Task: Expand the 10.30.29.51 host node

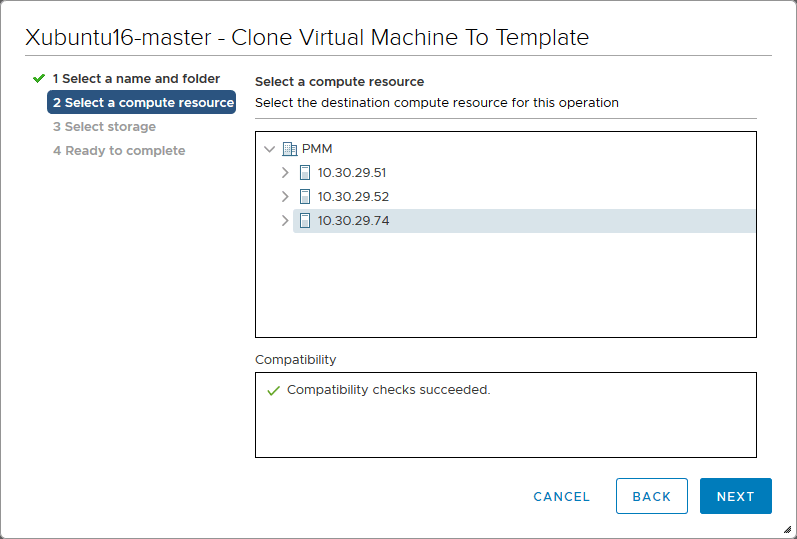Action: point(285,173)
